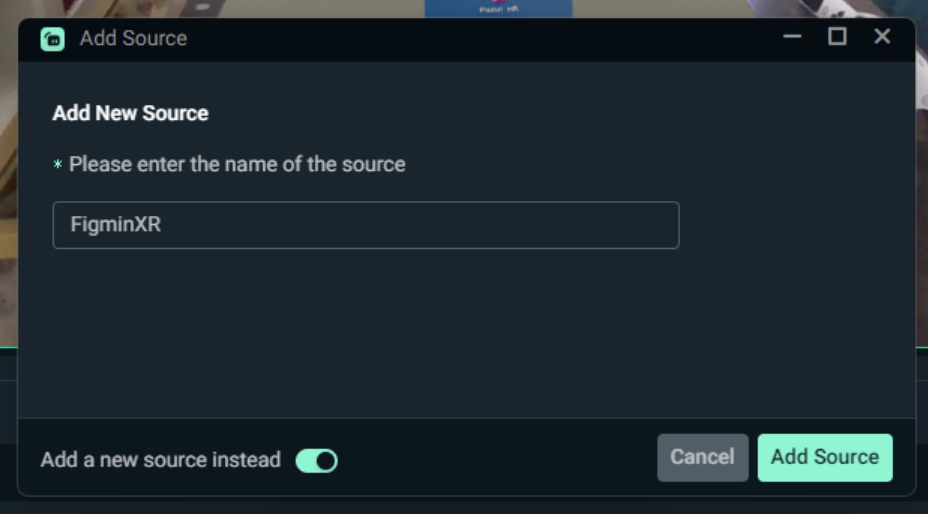The height and width of the screenshot is (514, 928).
Task: Confirm with the Add Source button
Action: click(x=825, y=457)
